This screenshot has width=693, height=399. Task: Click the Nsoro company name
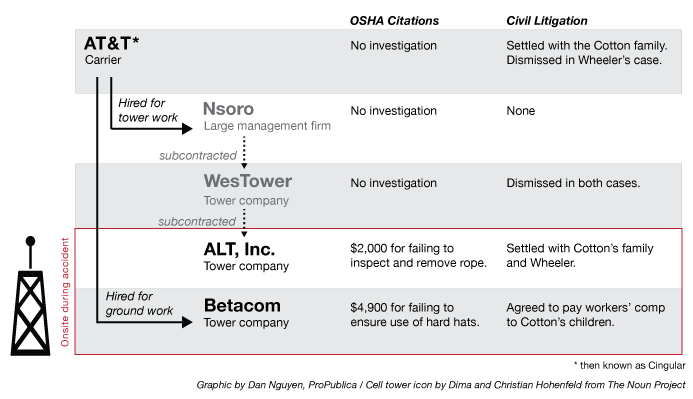[228, 109]
